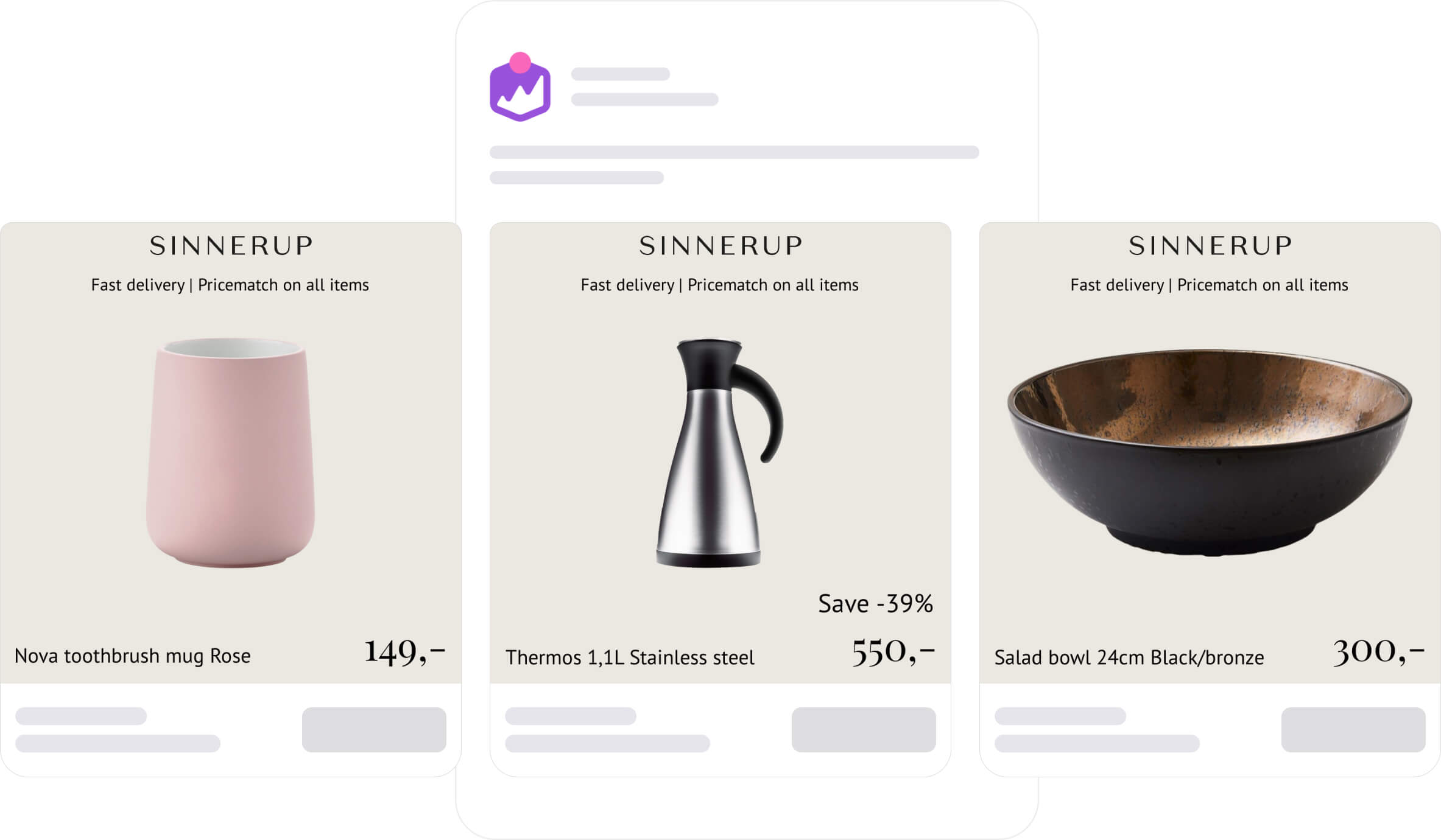Click SINNERUP logo on the salad bowl card

[x=1210, y=246]
